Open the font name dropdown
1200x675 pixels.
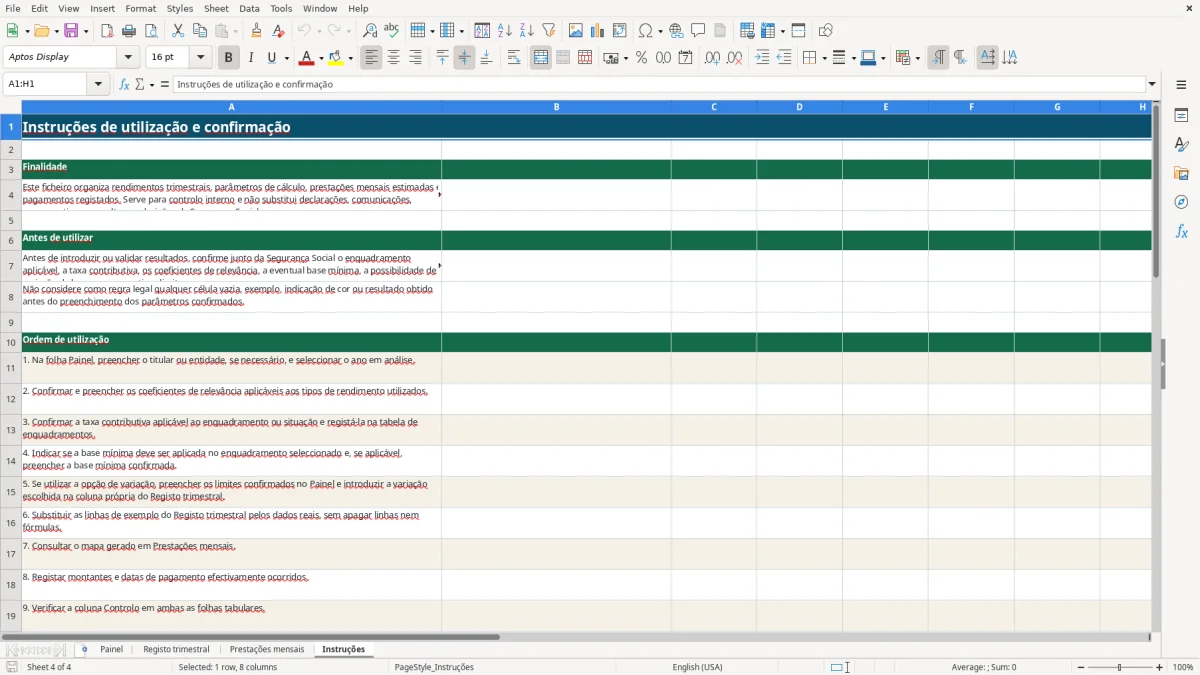click(130, 57)
